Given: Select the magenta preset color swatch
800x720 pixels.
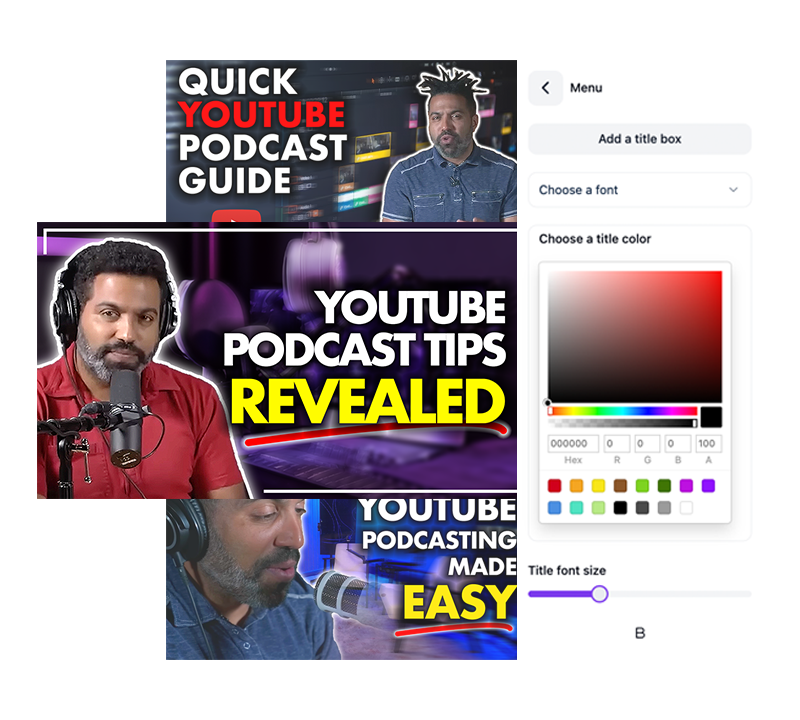Looking at the screenshot, I should [686, 485].
